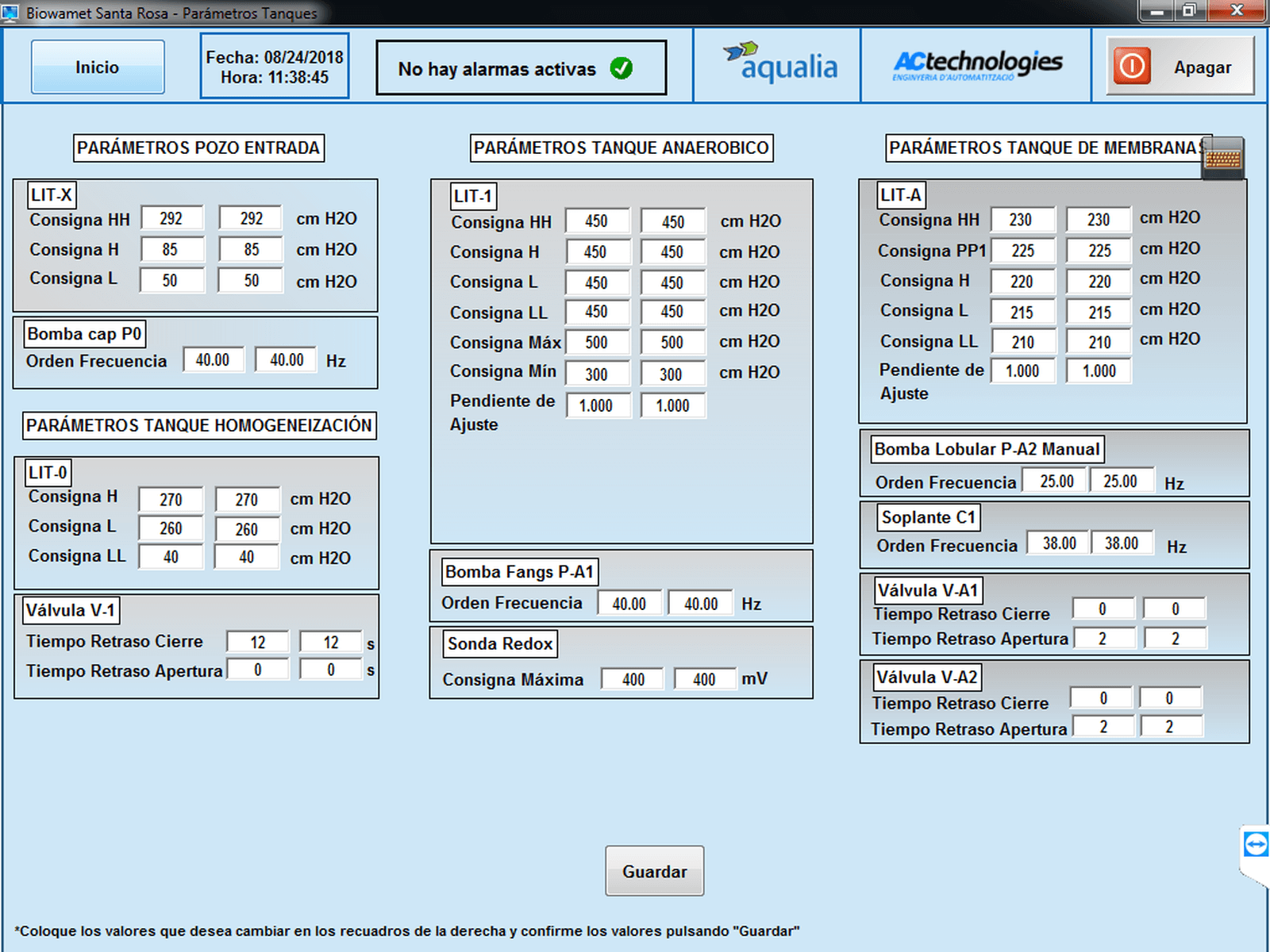Edit Válvula V-1 Tiempo Retraso Apertura new value
The image size is (1270, 952).
331,670
